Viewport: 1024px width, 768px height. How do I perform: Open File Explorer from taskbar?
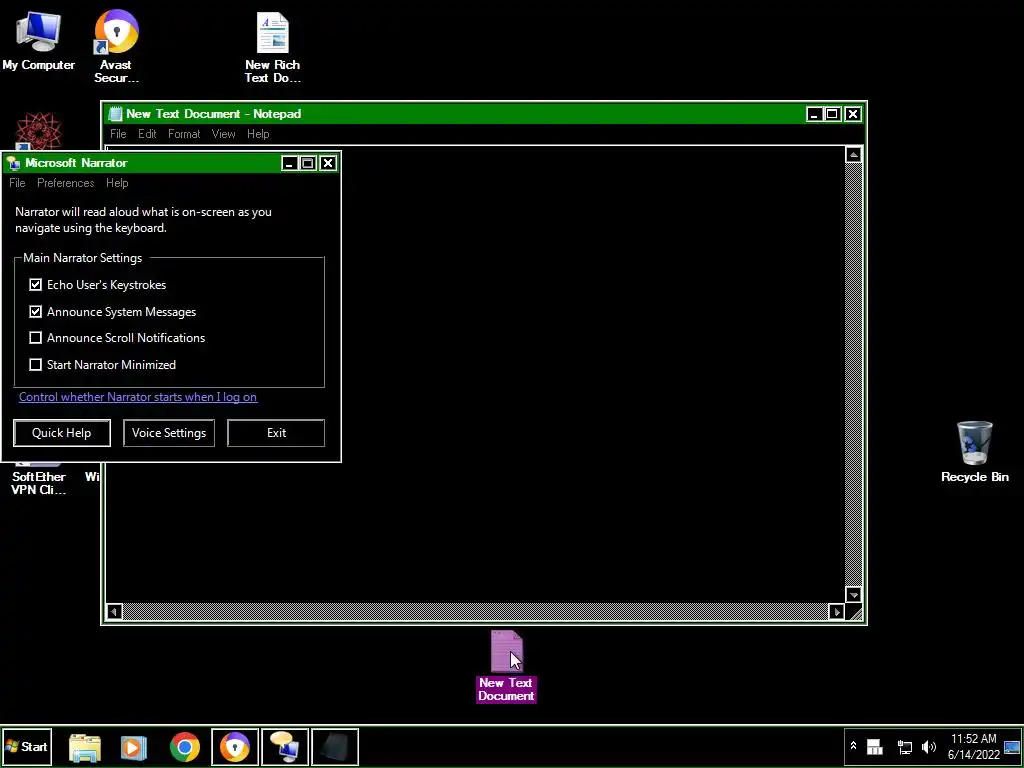point(85,747)
